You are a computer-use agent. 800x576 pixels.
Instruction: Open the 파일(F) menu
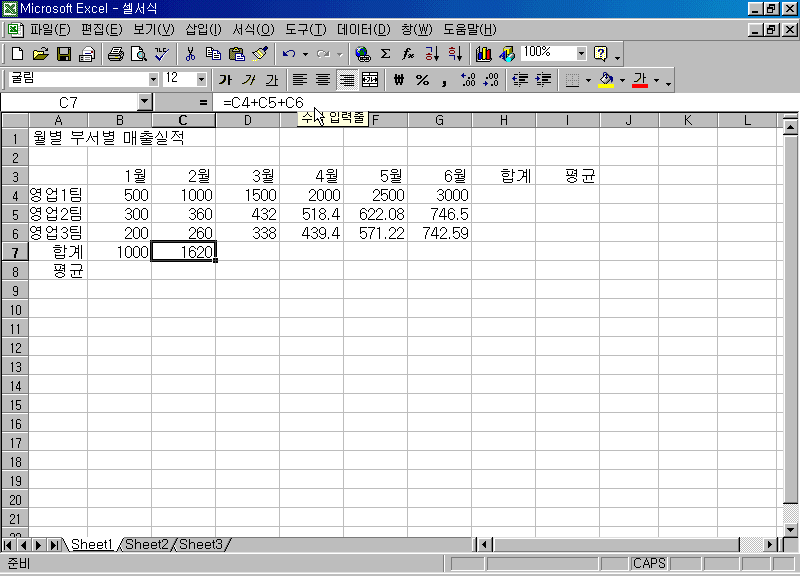[50, 30]
